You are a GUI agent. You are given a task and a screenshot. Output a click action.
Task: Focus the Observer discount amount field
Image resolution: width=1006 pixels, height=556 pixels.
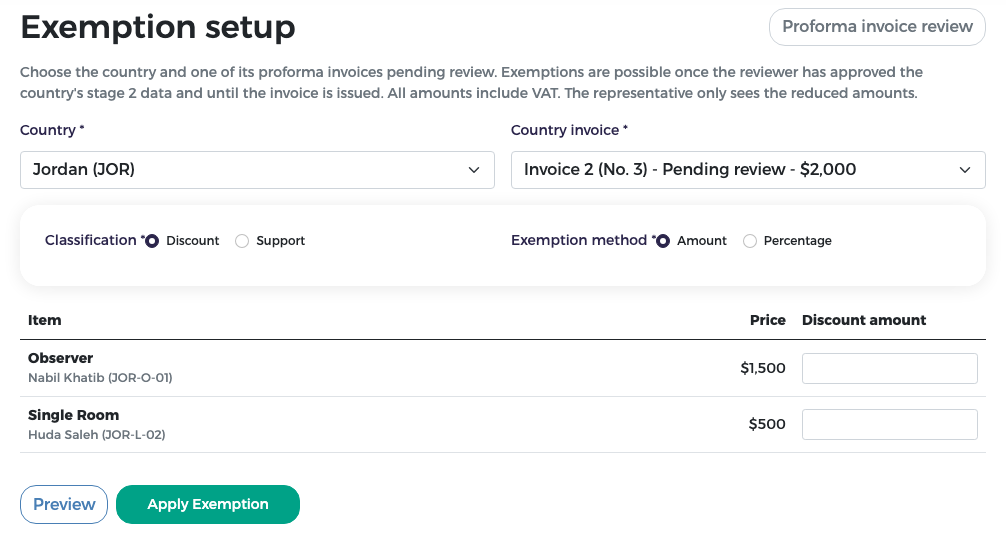click(x=890, y=369)
